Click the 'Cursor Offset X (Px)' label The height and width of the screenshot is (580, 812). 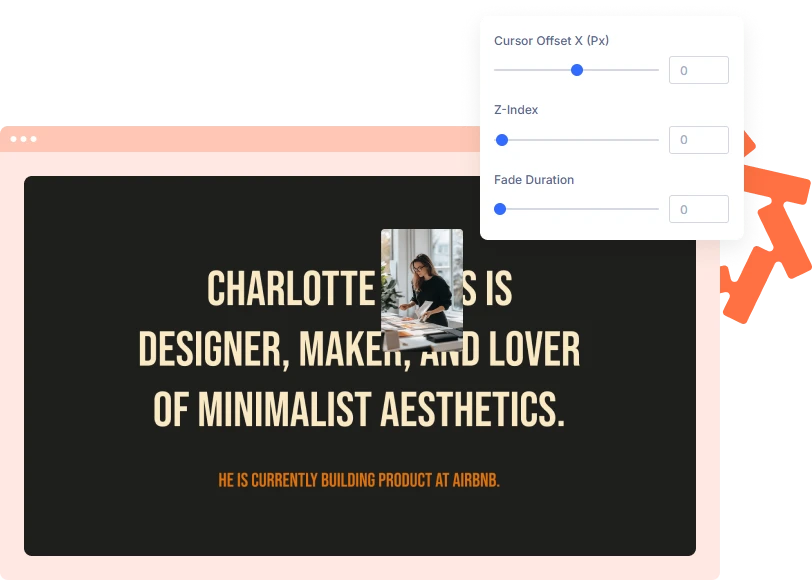coord(551,40)
